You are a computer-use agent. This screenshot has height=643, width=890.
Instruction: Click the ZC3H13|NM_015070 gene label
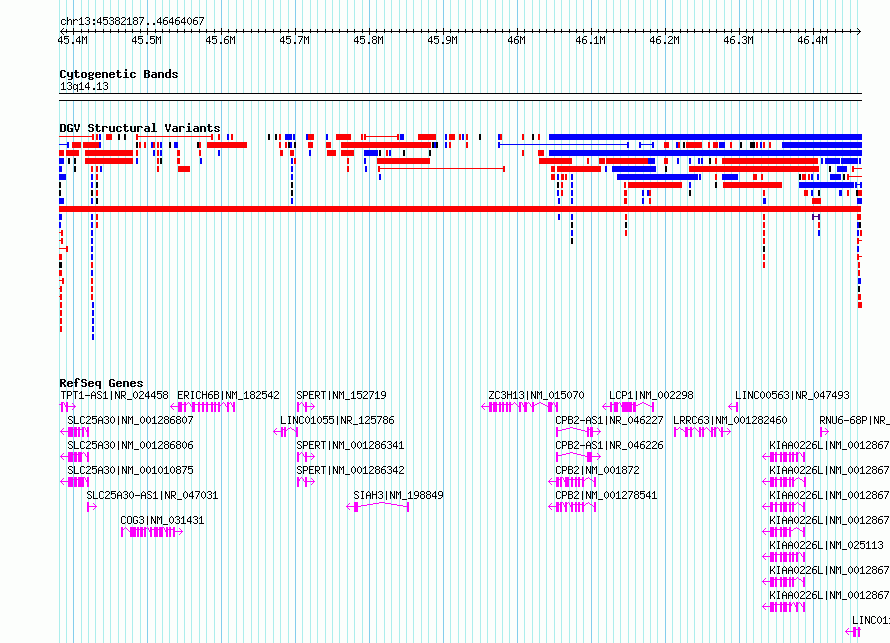point(536,396)
